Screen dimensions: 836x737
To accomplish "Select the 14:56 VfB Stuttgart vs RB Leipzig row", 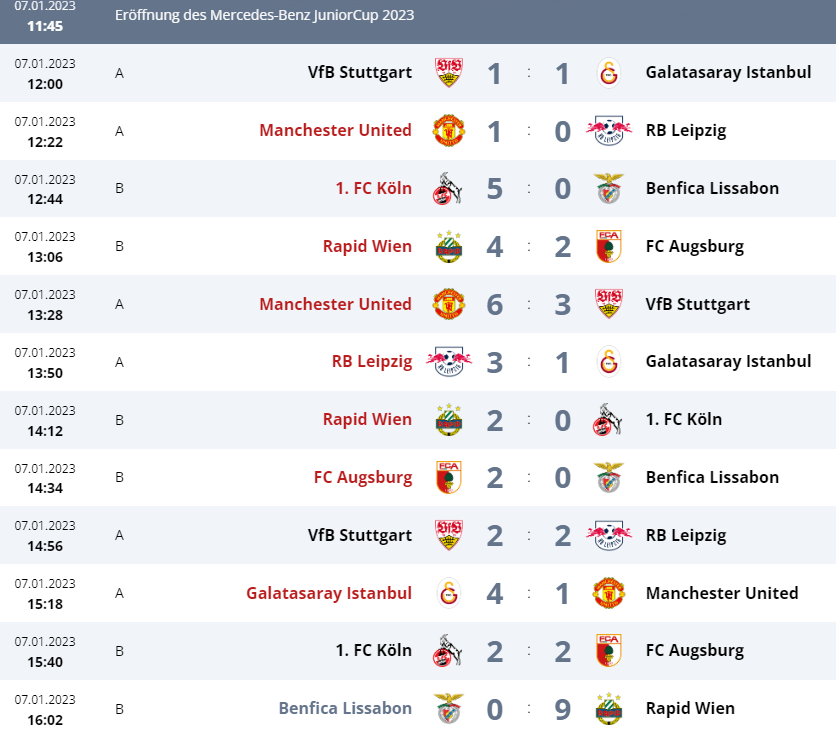I will (418, 535).
